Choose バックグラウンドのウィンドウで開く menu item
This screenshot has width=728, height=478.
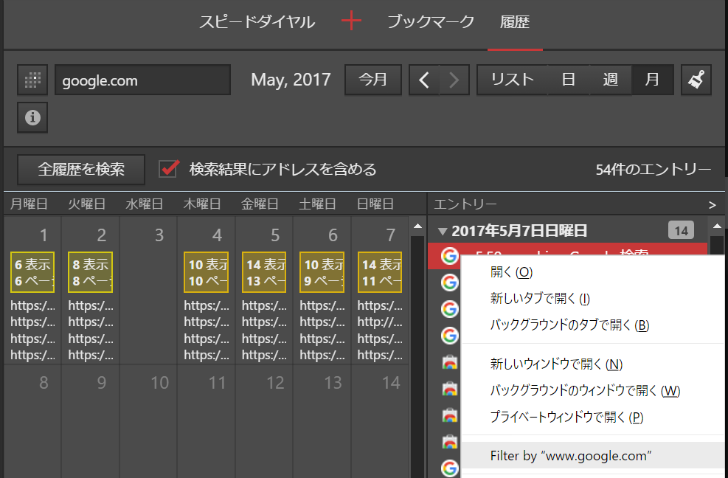pos(585,390)
